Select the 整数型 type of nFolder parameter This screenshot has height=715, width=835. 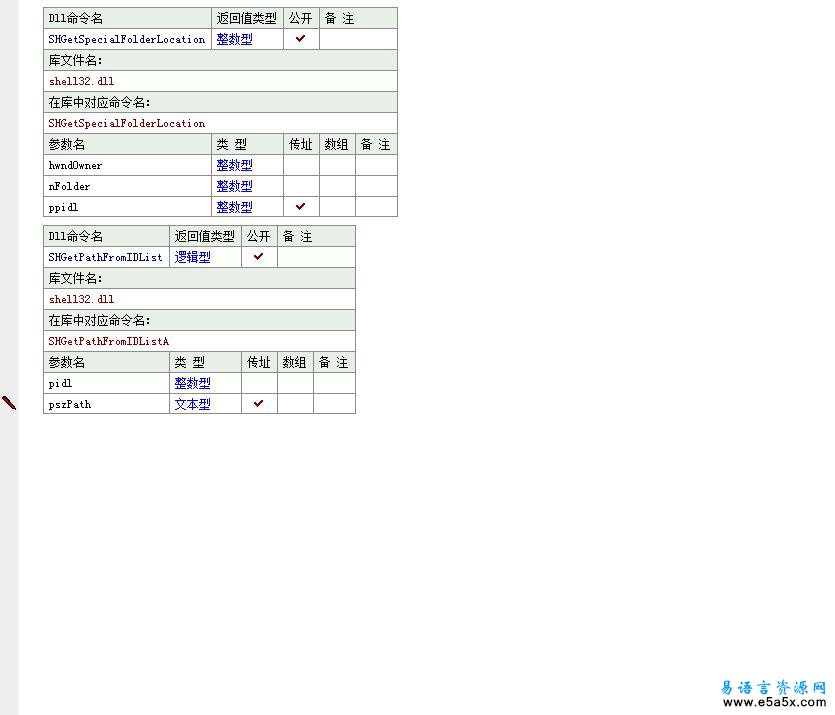click(x=234, y=186)
